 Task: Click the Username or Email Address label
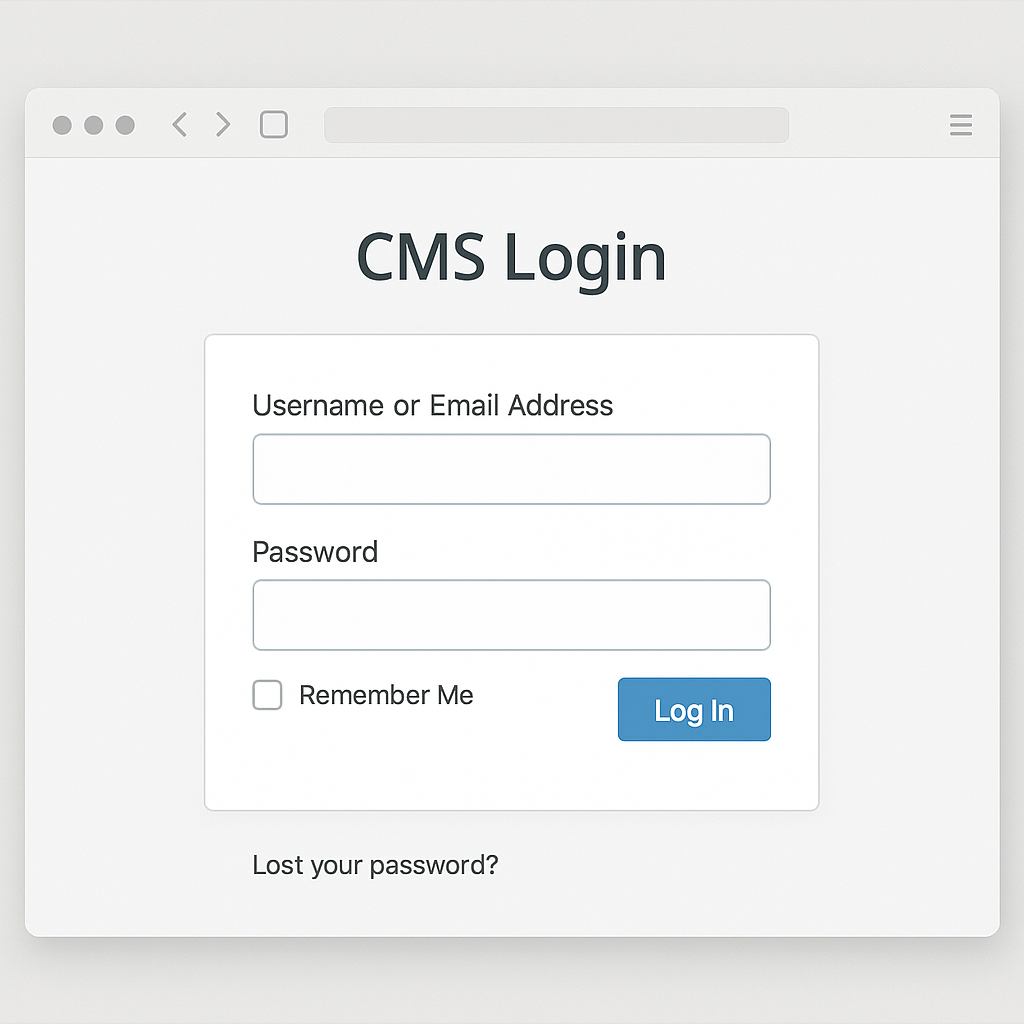coord(432,405)
